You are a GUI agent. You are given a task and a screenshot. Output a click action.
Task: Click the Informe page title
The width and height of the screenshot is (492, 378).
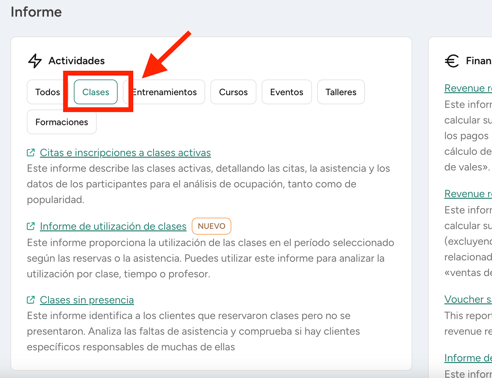tap(36, 12)
